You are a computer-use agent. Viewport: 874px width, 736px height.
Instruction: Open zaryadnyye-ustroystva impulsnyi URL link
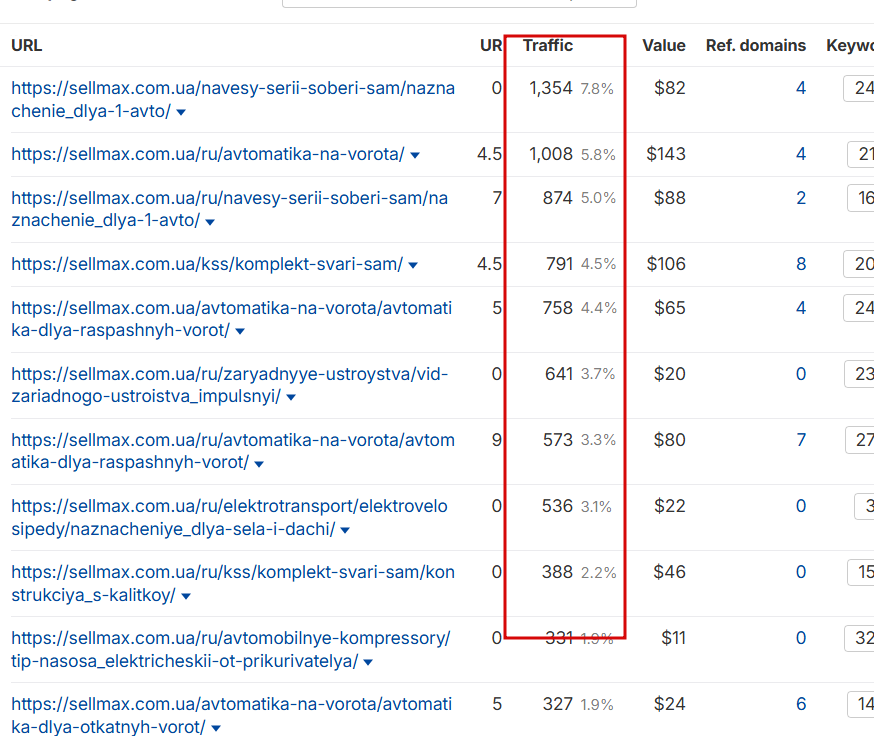click(x=230, y=385)
